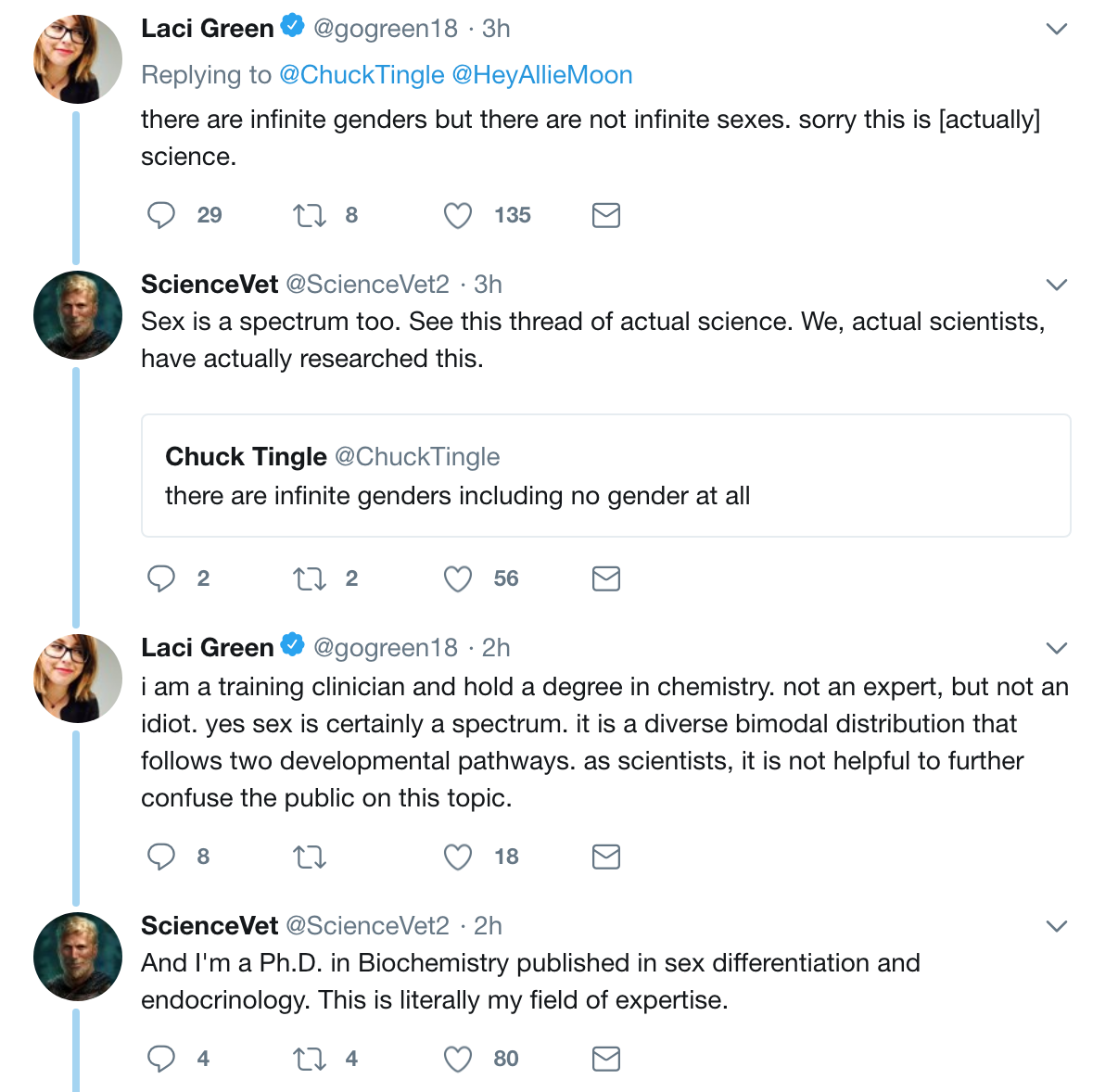This screenshot has height=1092, width=1118.
Task: Open ScienceVet's avatar on the 3h tweet
Action: coord(78,314)
